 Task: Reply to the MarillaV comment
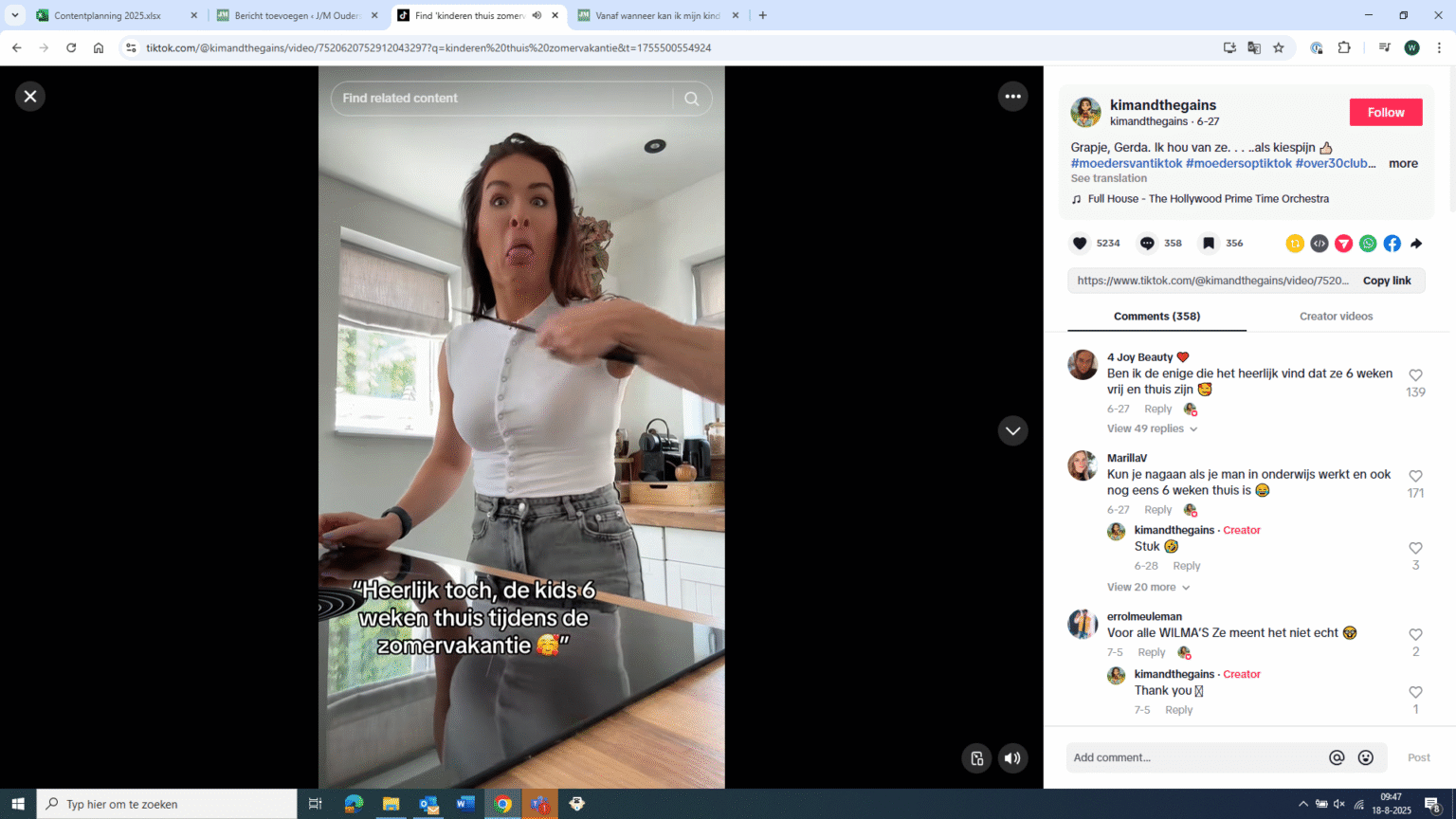pyautogui.click(x=1157, y=510)
